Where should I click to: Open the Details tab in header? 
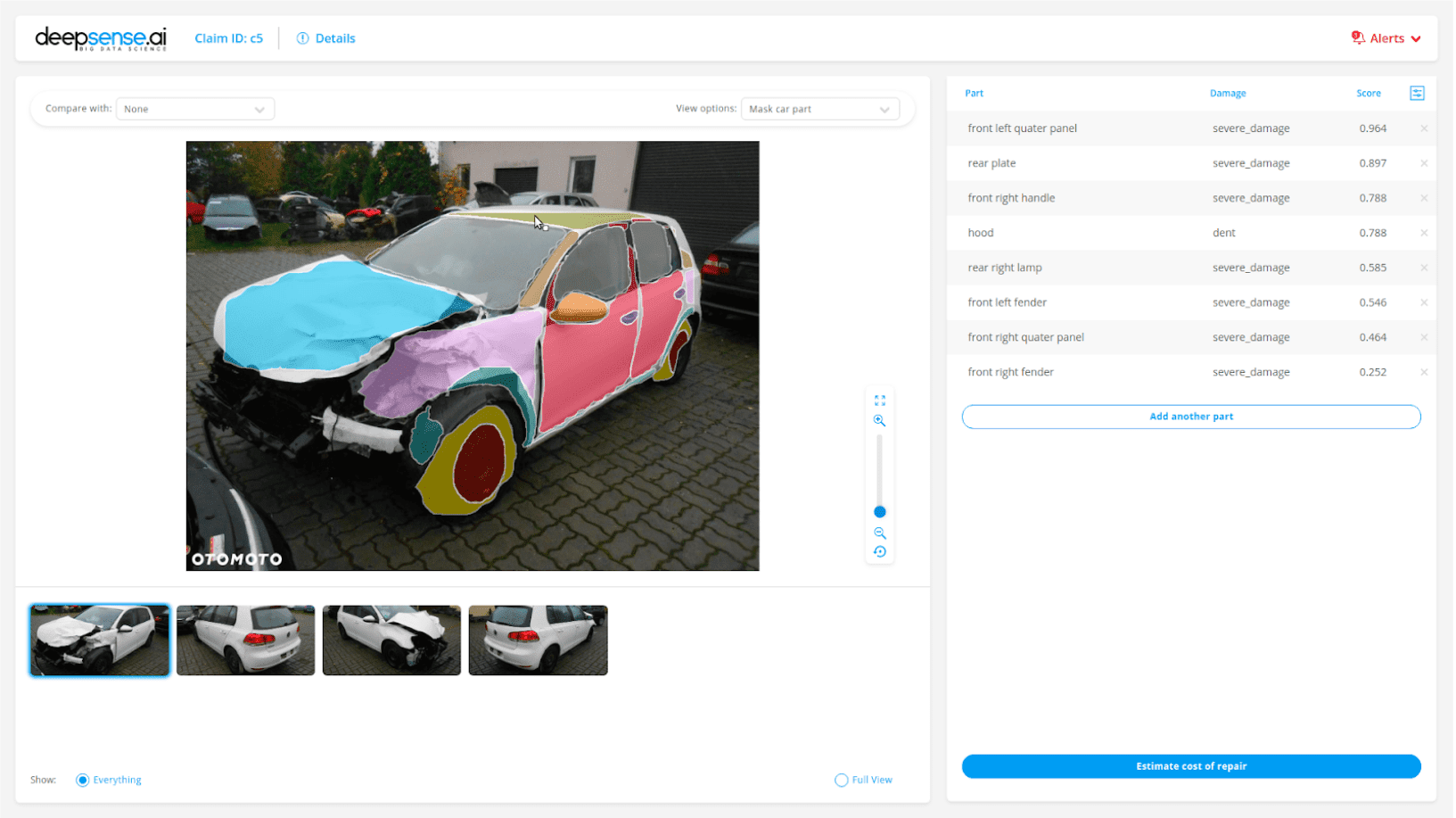(326, 38)
